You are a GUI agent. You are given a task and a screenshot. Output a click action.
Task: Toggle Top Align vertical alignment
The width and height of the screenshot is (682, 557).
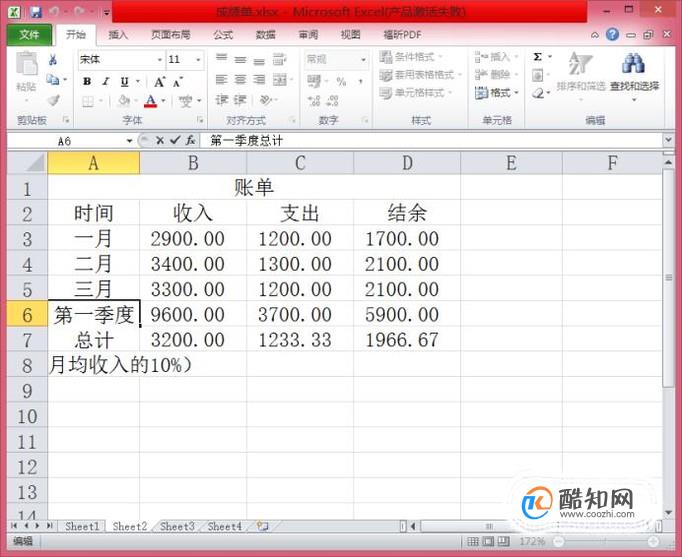pos(222,58)
